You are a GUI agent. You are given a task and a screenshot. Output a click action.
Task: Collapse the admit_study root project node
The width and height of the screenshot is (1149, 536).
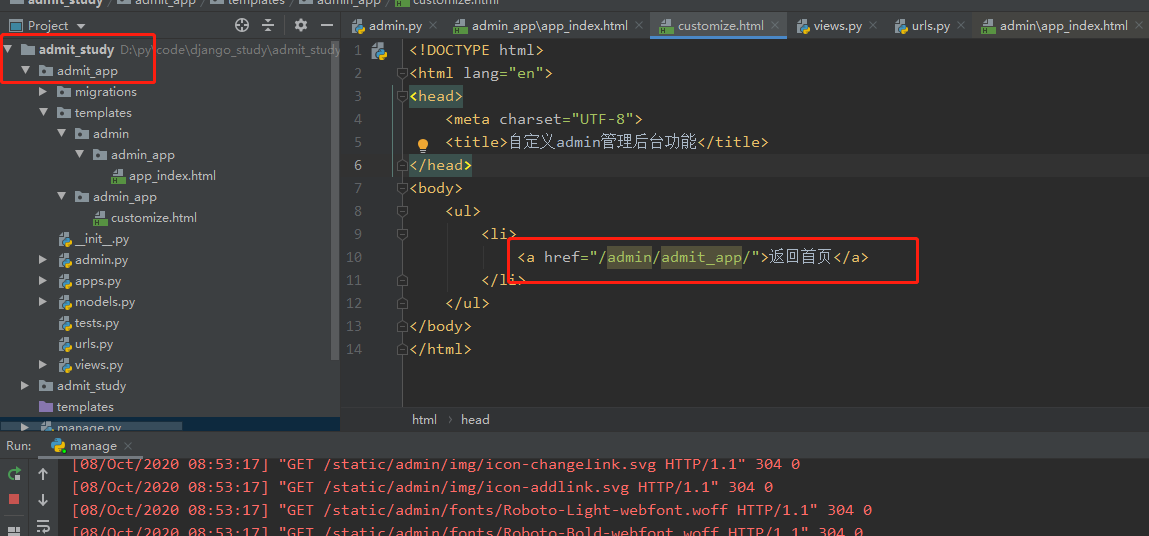click(x=7, y=50)
